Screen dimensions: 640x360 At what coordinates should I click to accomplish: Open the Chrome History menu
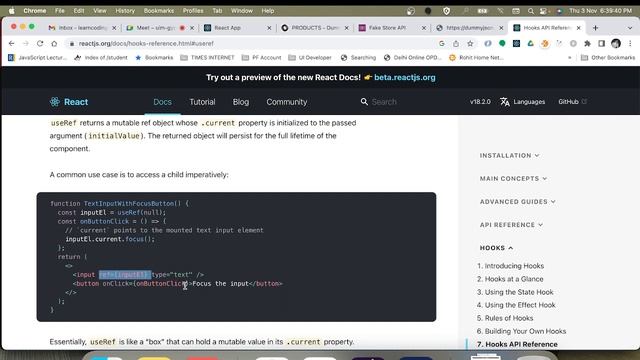pyautogui.click(x=125, y=11)
